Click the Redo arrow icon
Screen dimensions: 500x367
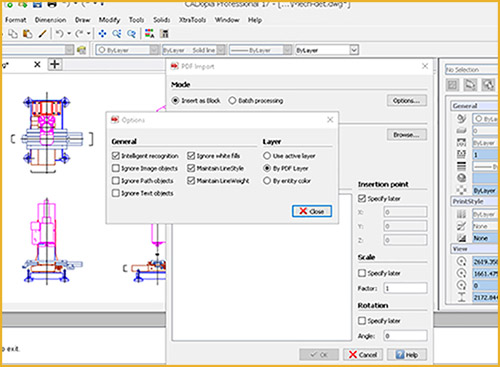[79, 34]
